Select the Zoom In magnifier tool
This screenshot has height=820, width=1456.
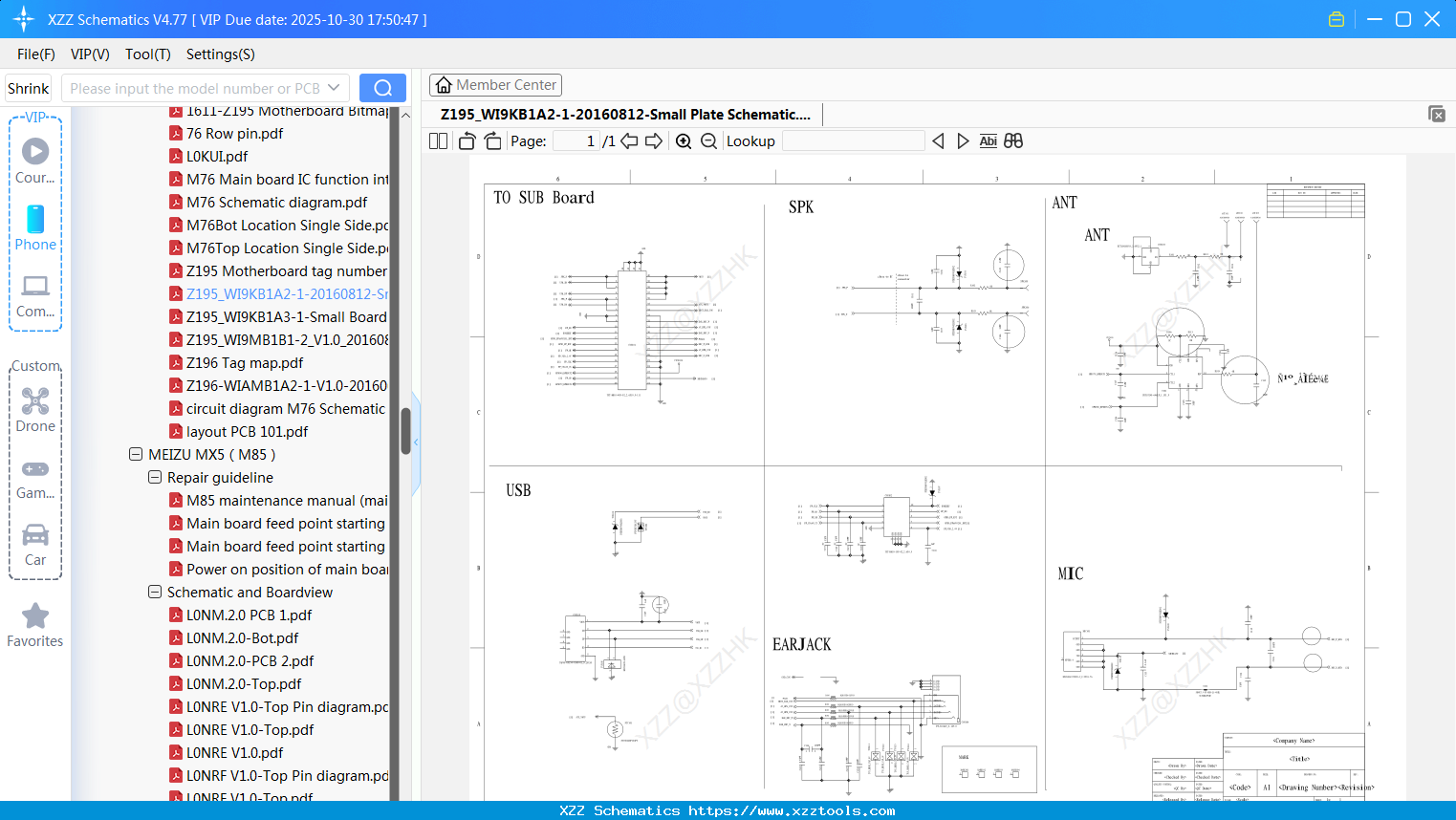click(684, 140)
